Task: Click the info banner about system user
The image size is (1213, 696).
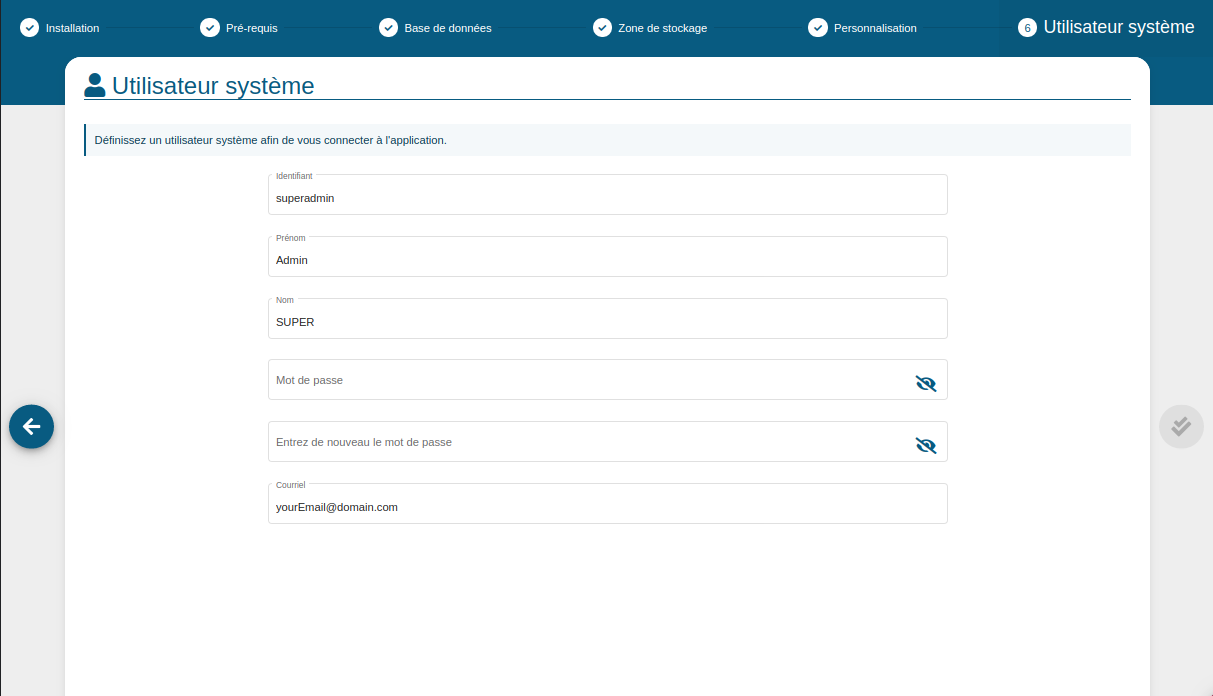Action: (607, 140)
